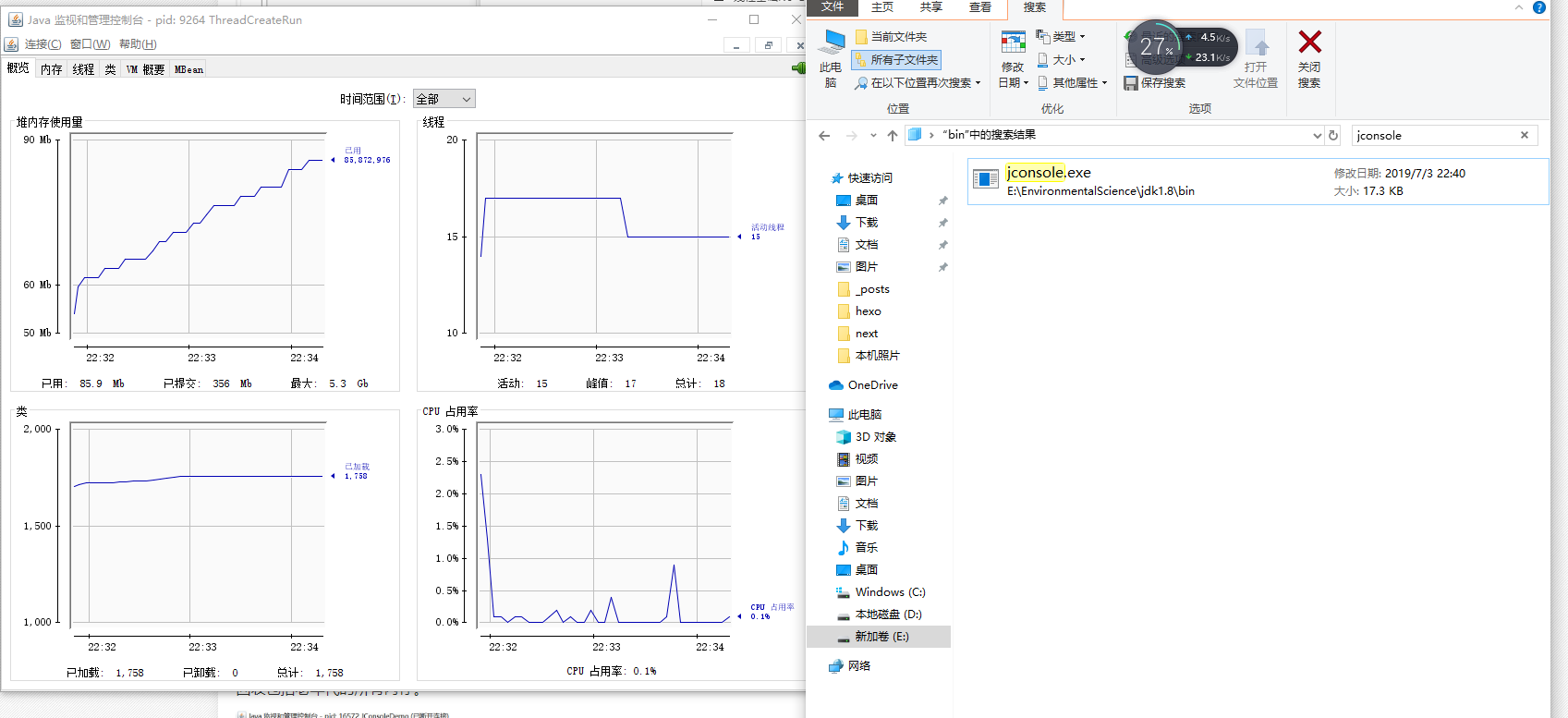The height and width of the screenshot is (718, 1568).
Task: Select All subfolders search scope
Action: [896, 60]
